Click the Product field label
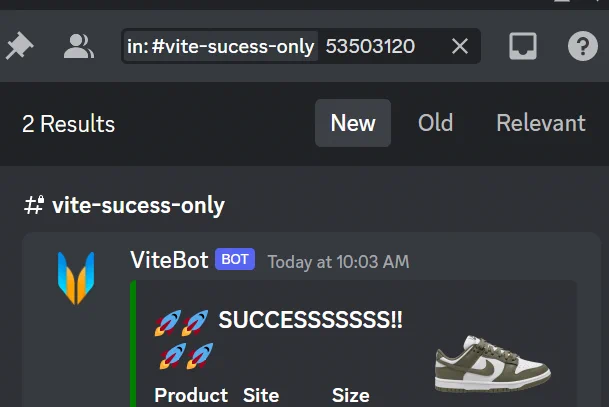The image size is (609, 407). click(191, 396)
